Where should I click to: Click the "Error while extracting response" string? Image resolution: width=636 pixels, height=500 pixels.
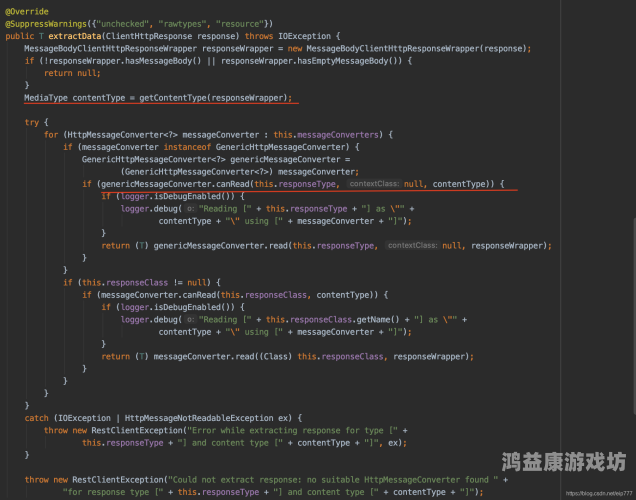coord(264,430)
